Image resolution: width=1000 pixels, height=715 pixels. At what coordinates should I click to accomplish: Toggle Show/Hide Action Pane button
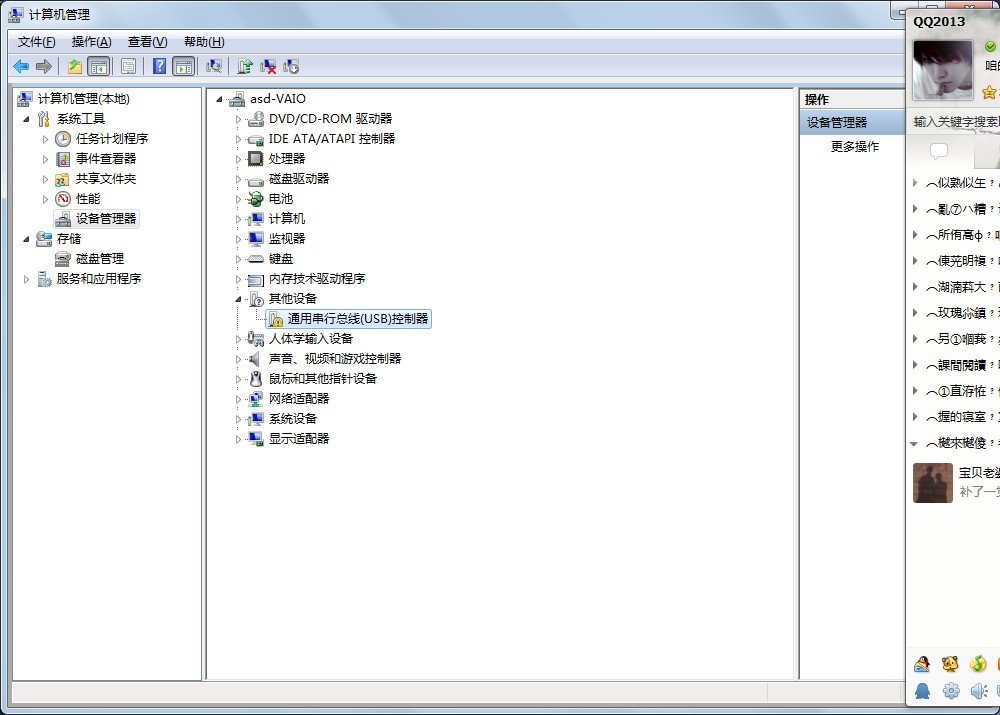(x=183, y=66)
